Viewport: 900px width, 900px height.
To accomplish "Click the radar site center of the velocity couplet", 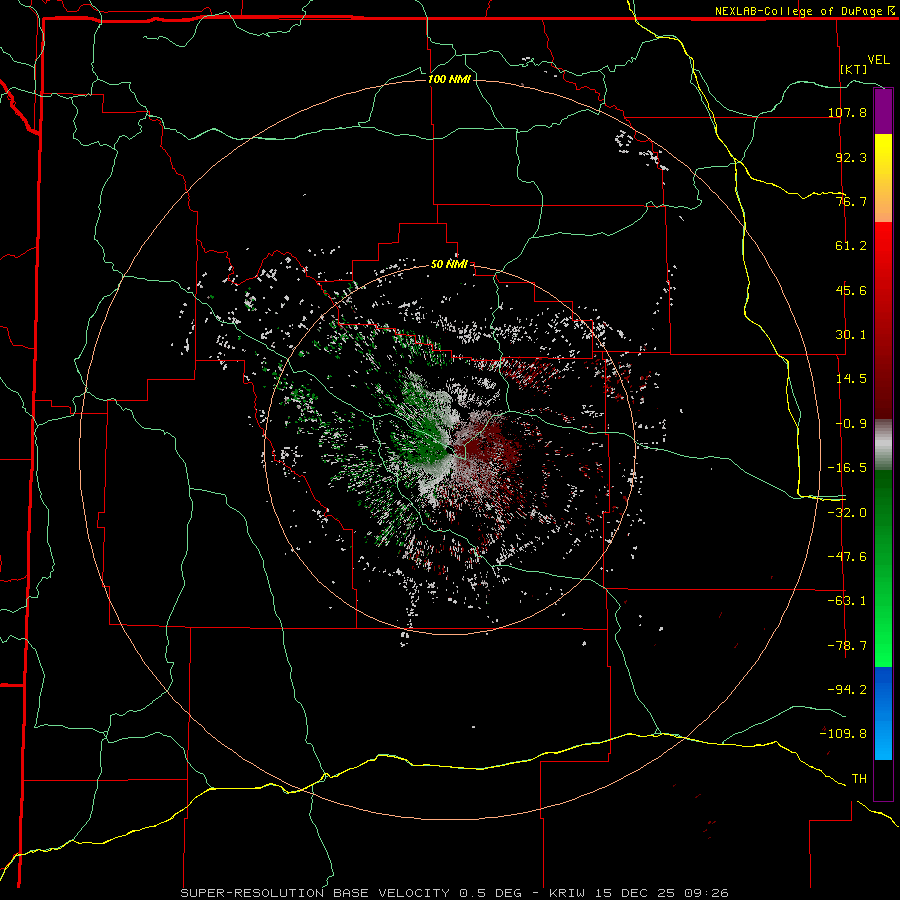I will 451,451.
